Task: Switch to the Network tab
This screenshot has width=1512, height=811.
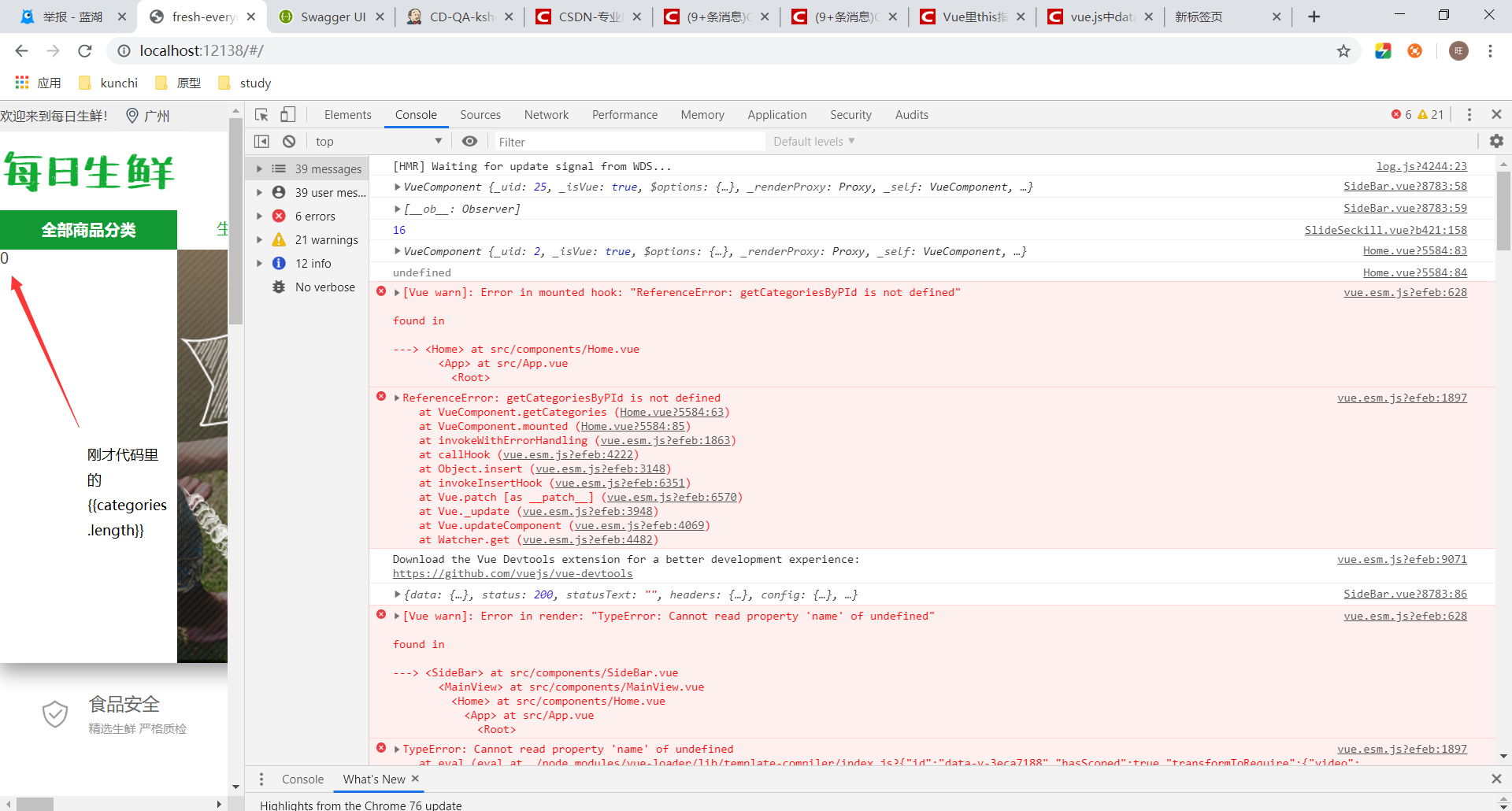Action: 547,115
